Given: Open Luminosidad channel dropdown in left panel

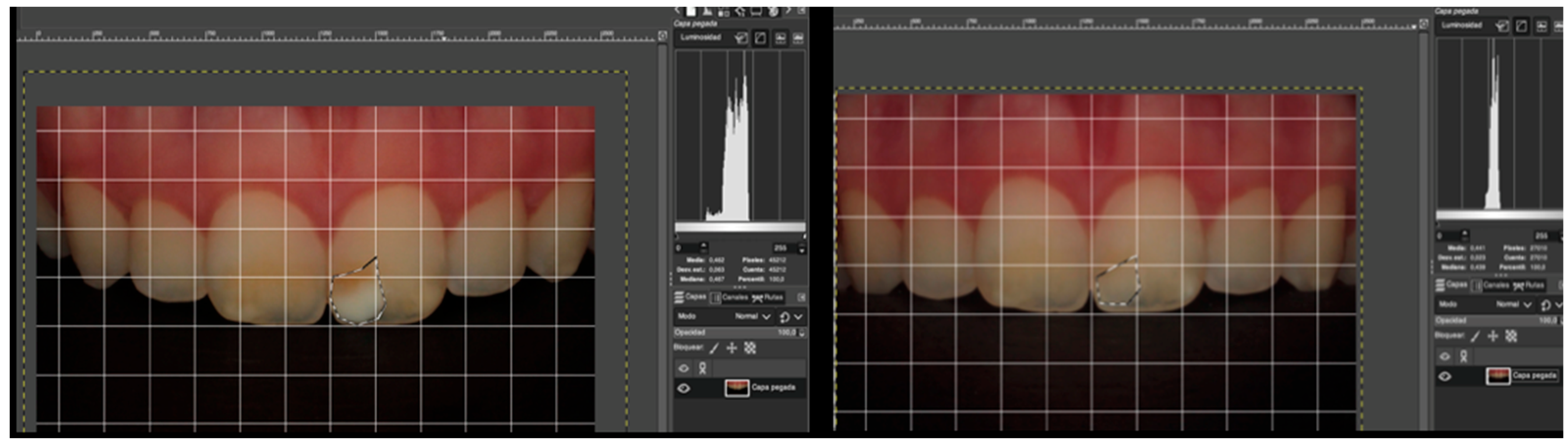Looking at the screenshot, I should (x=701, y=38).
